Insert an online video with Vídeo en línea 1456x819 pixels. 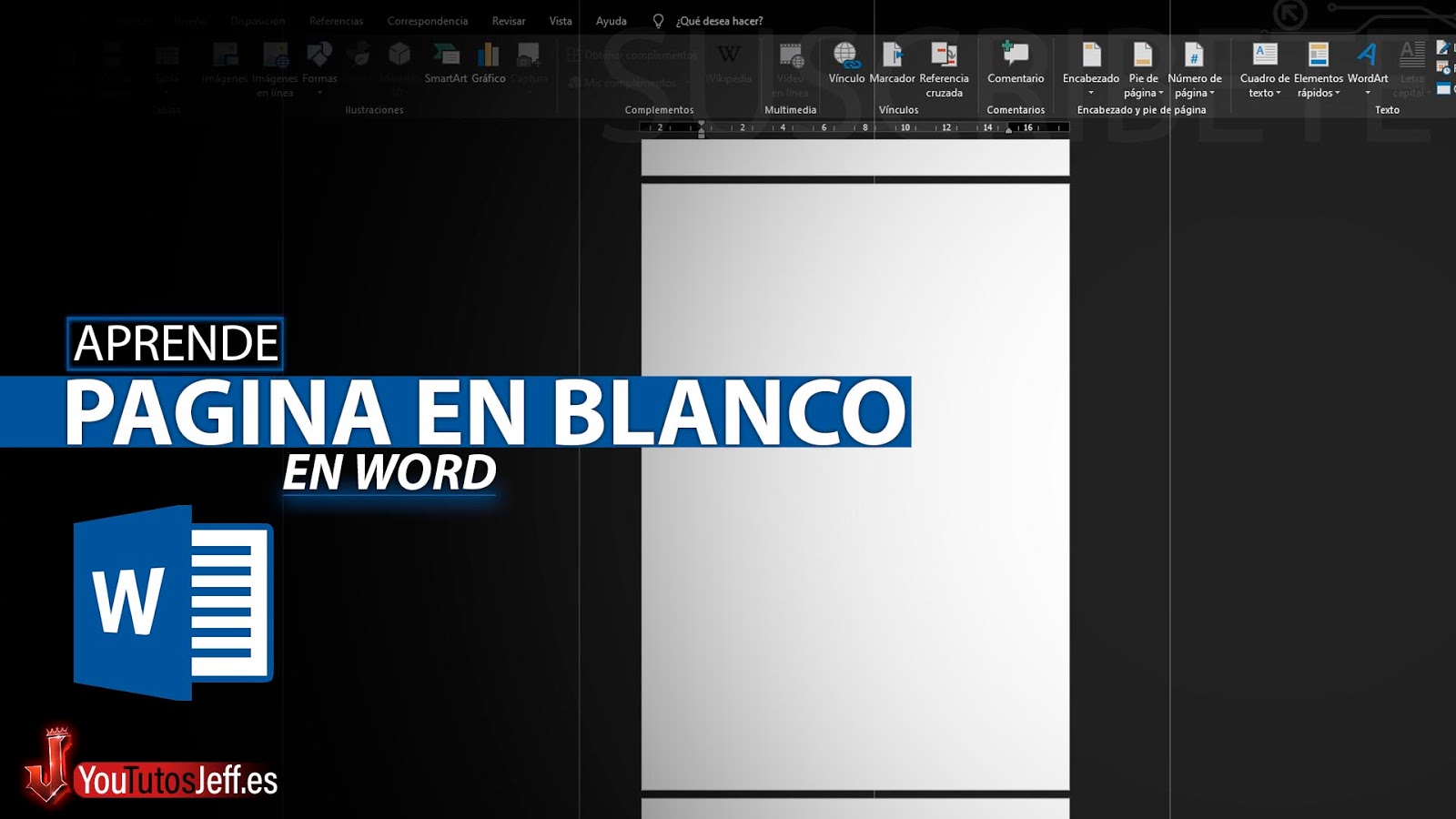point(790,70)
